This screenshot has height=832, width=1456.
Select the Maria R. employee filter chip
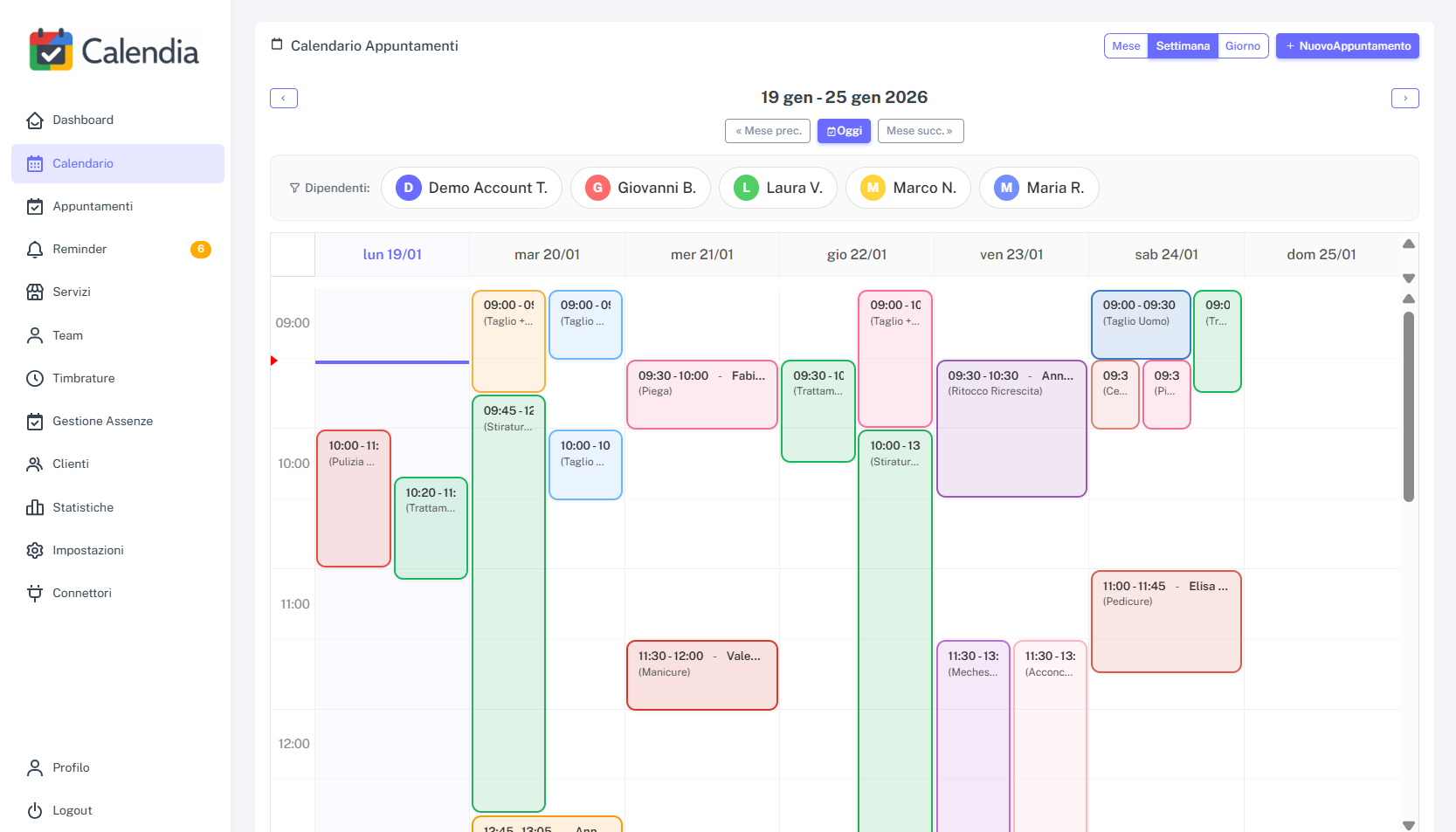click(x=1039, y=188)
